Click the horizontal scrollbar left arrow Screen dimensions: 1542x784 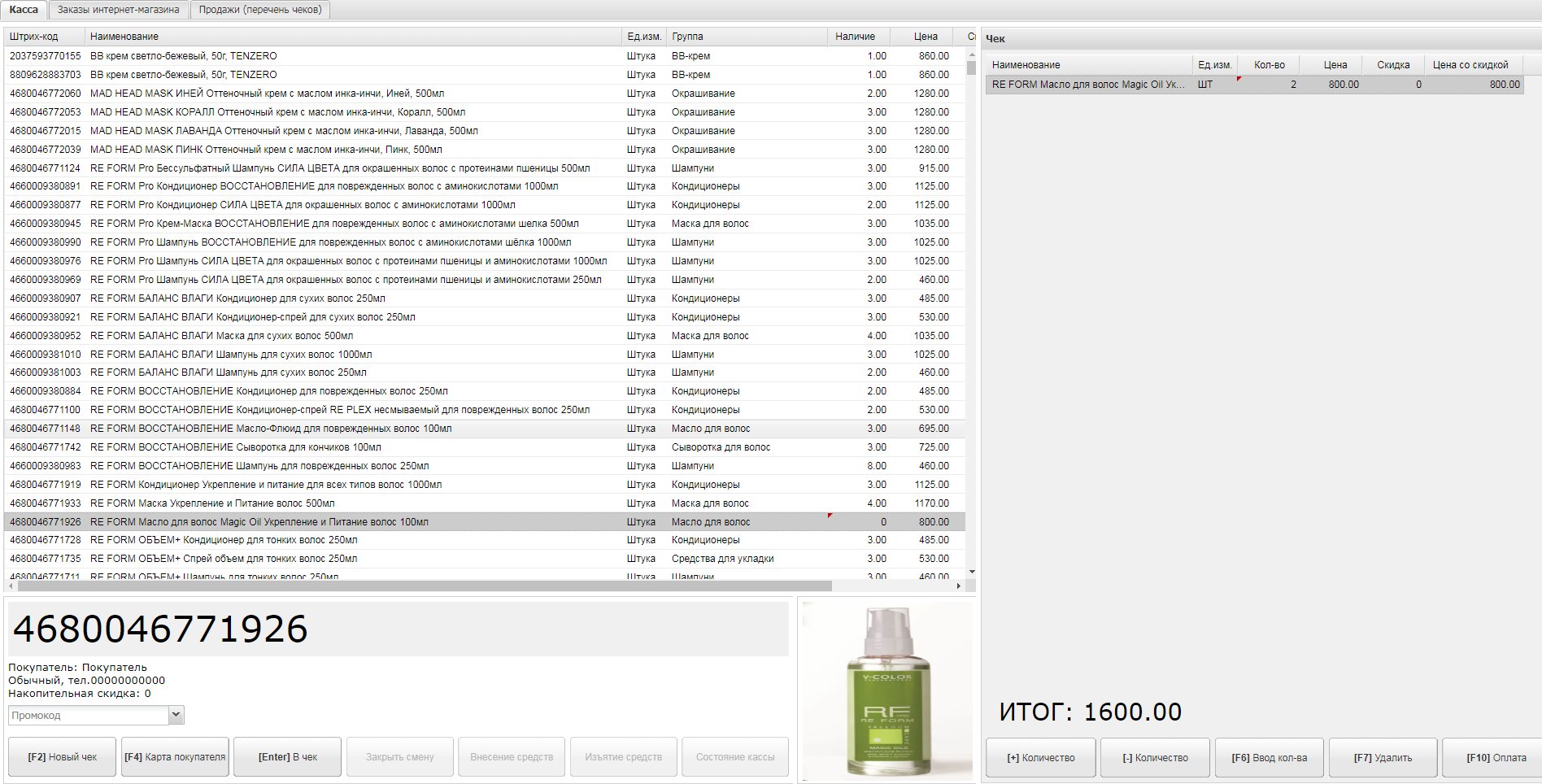11,586
